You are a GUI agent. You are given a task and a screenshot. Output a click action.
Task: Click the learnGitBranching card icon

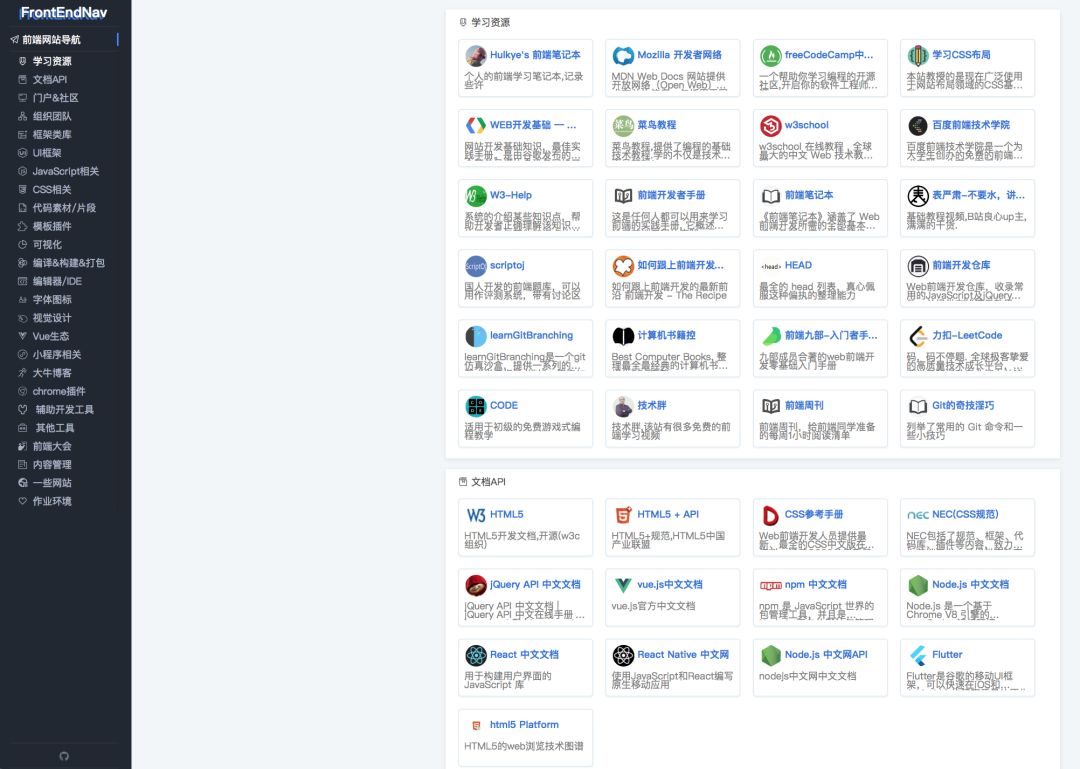coord(476,336)
